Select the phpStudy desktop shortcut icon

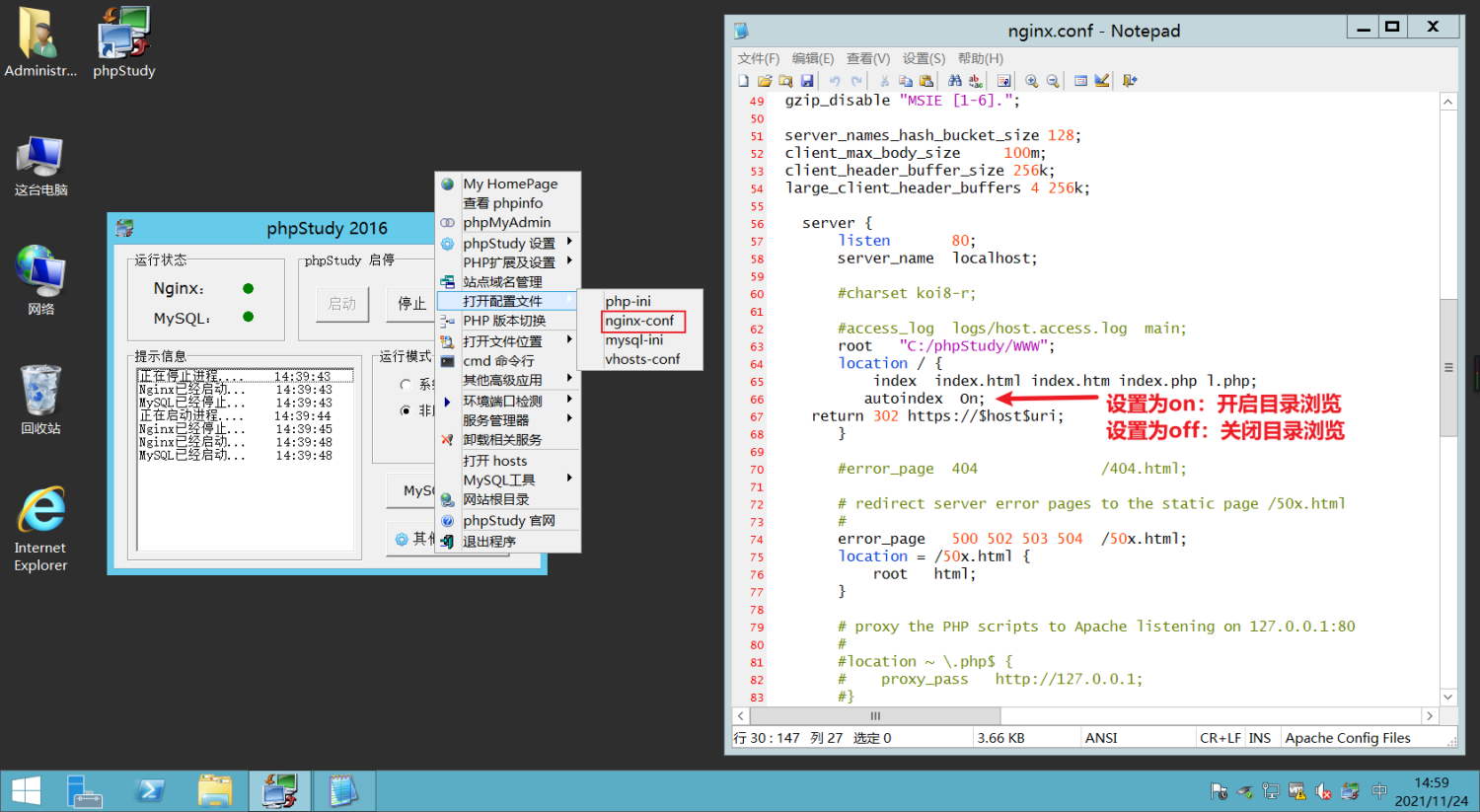(124, 42)
